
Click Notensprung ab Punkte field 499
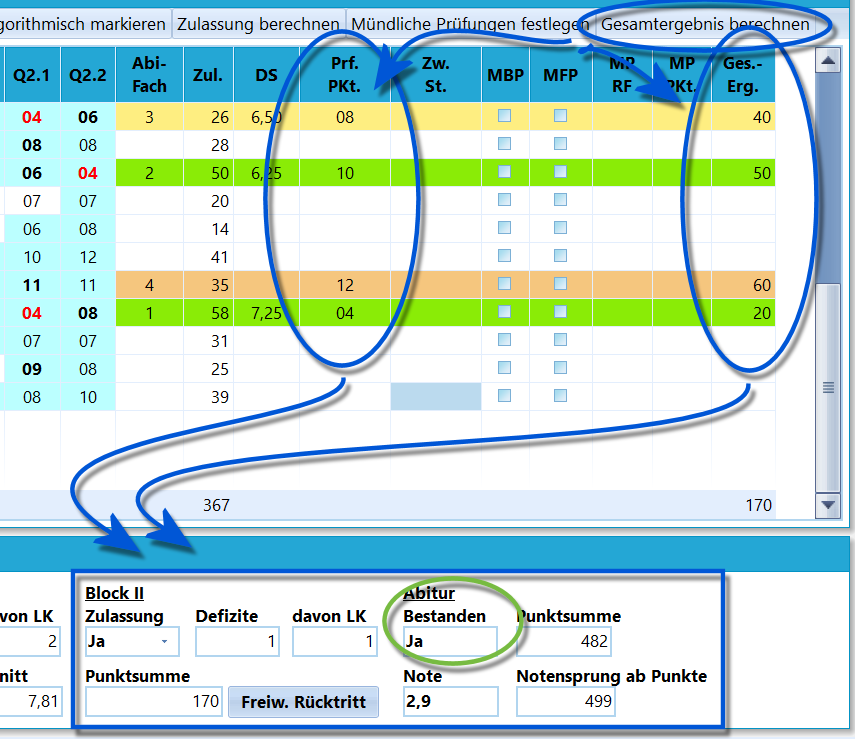pos(565,701)
